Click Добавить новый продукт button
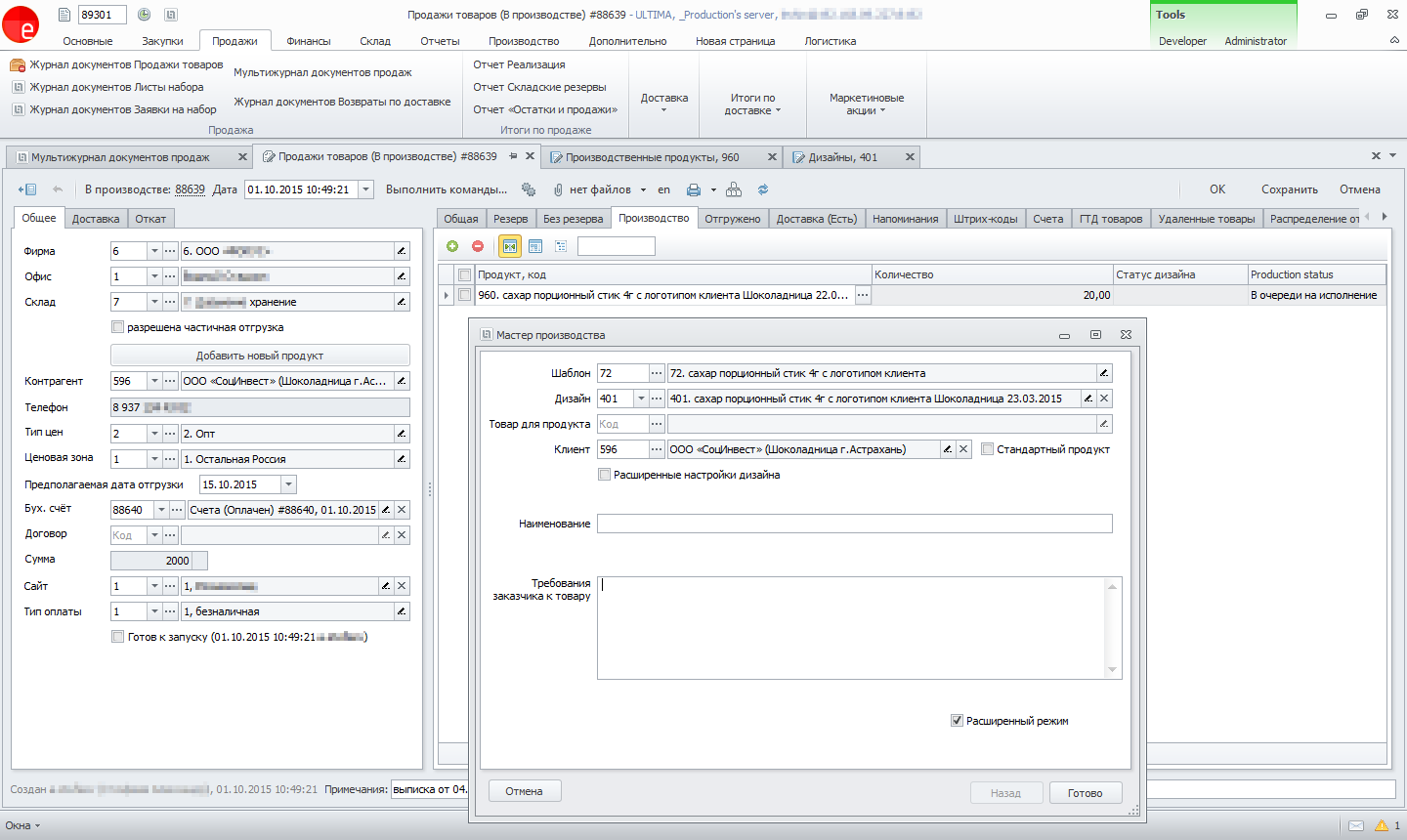Screen dimensions: 1407x840 coord(260,356)
